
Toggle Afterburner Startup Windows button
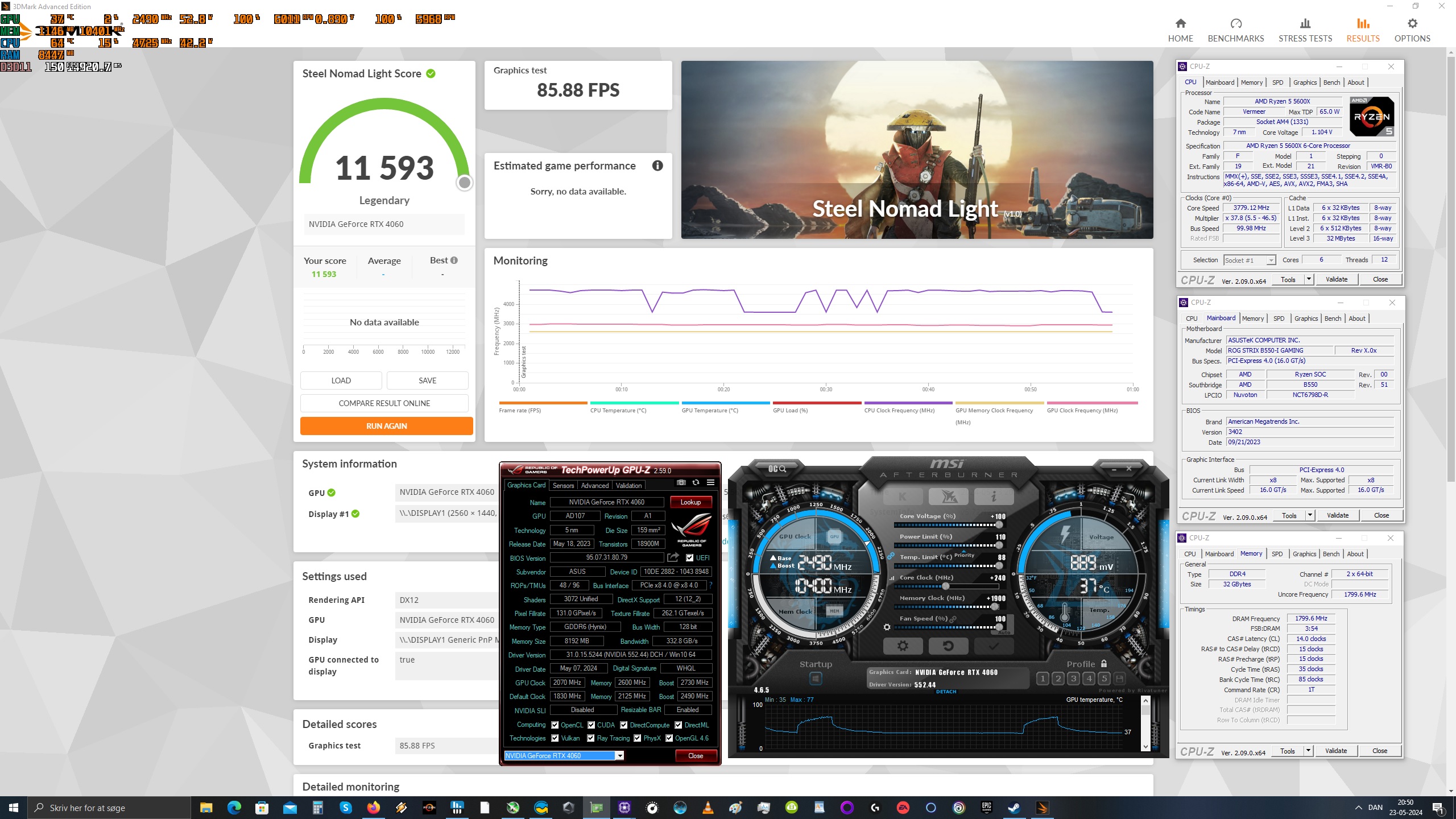point(816,679)
